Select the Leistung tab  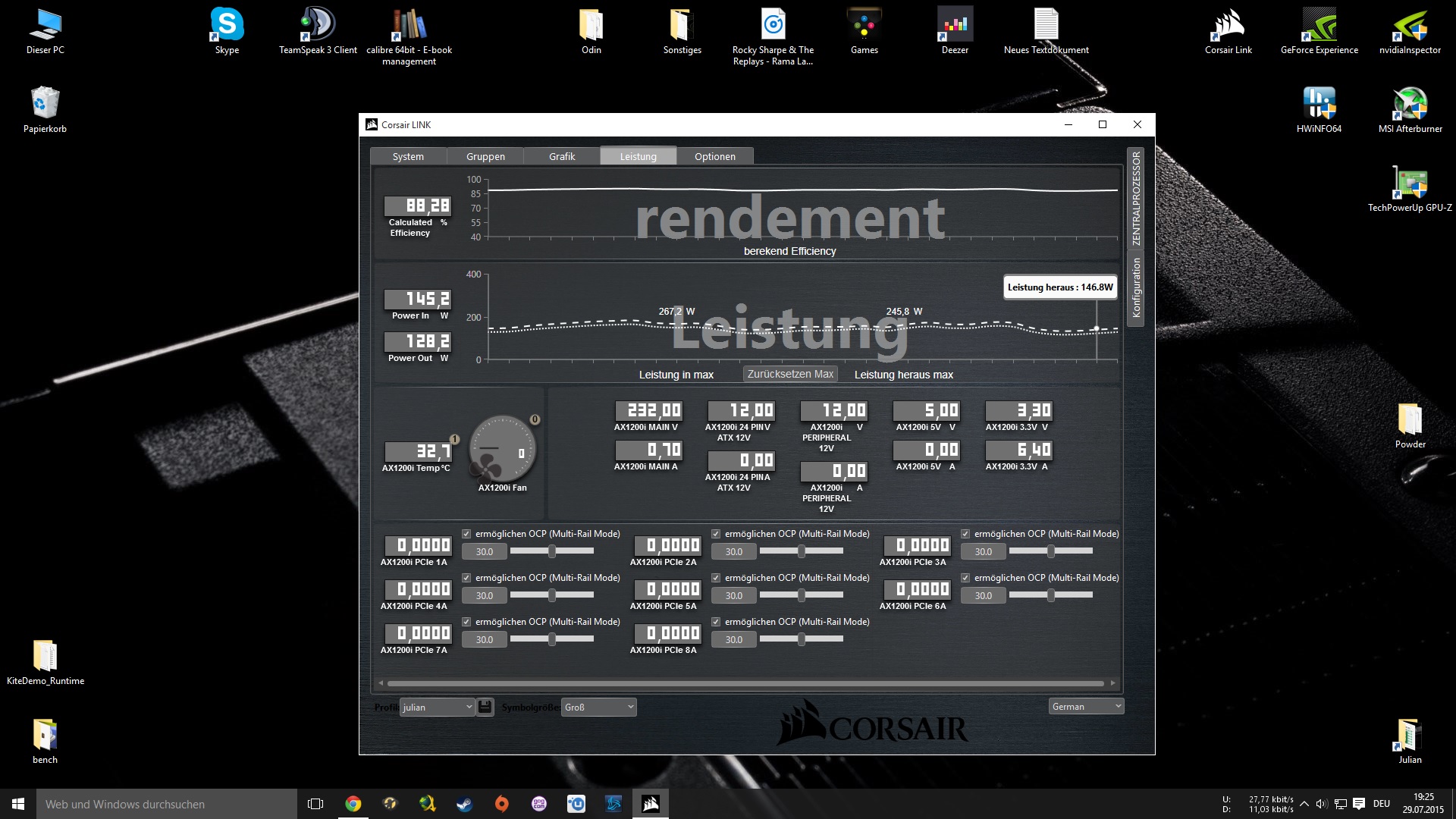click(x=639, y=156)
